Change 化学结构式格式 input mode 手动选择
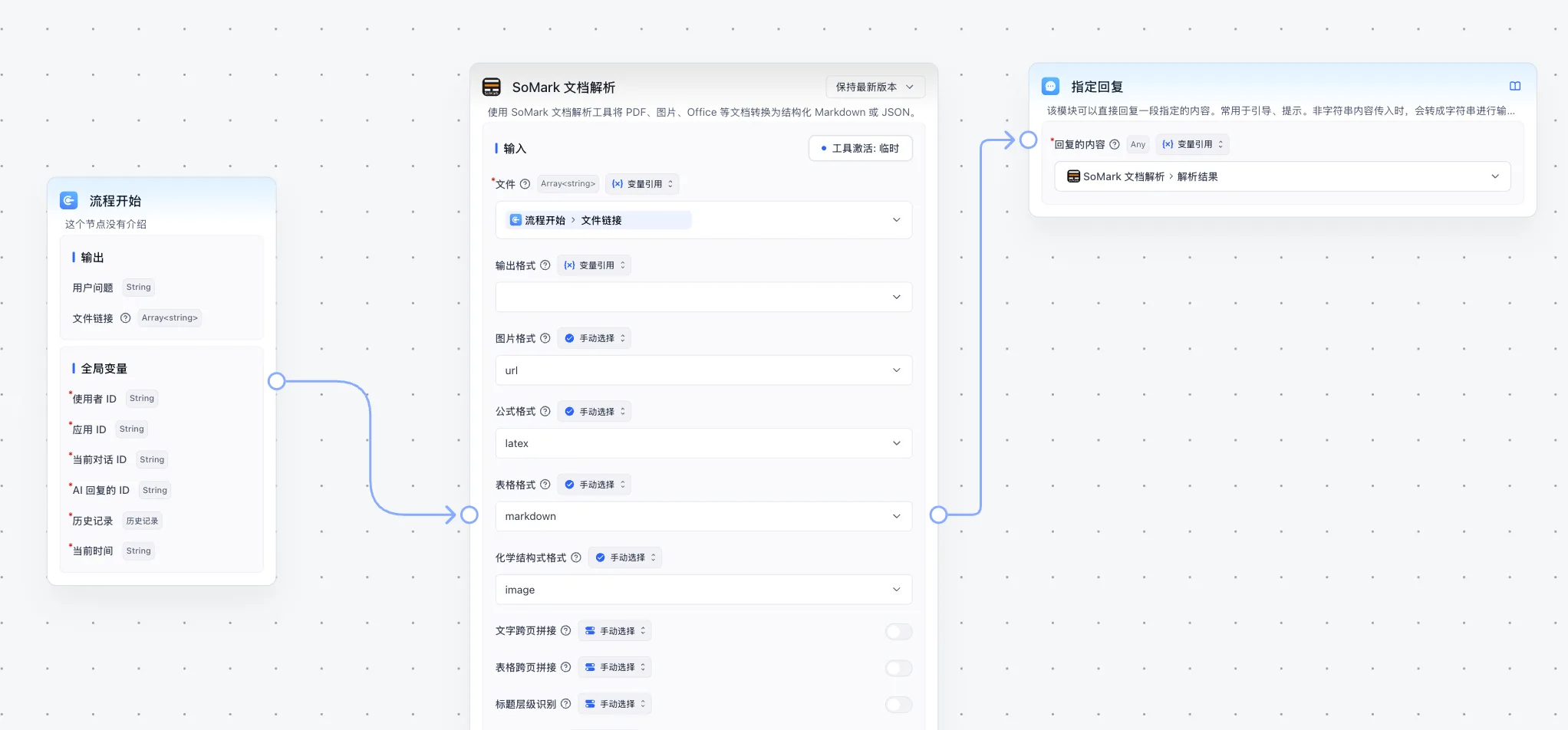 pos(625,557)
